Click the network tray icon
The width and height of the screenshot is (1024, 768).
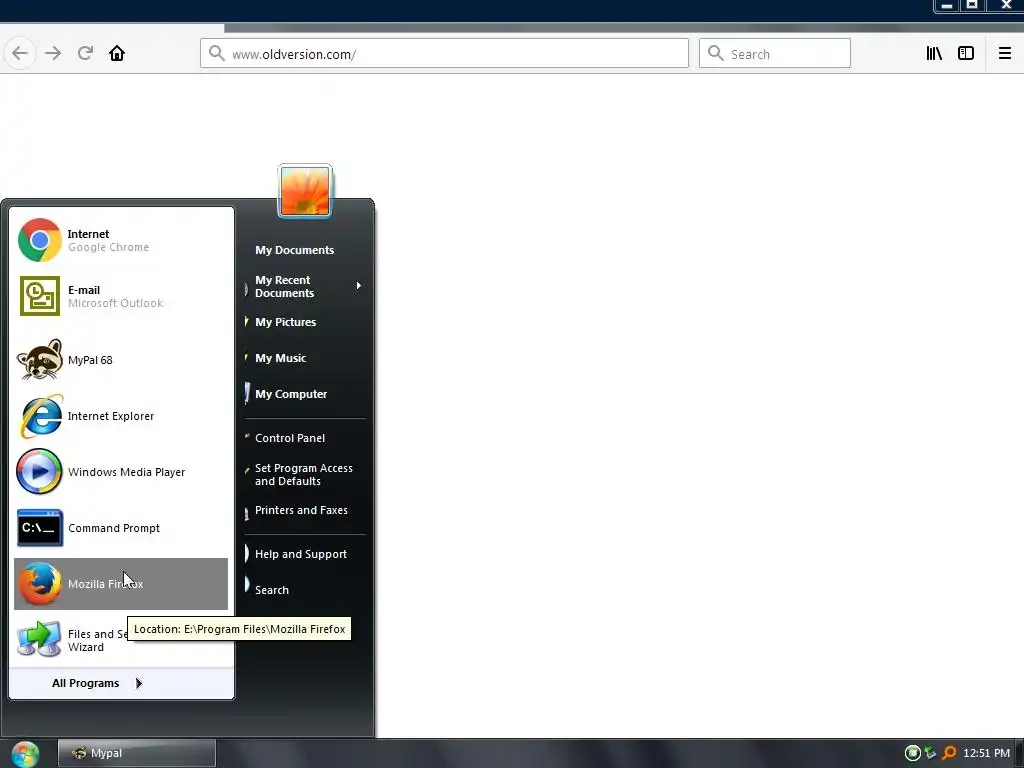931,753
